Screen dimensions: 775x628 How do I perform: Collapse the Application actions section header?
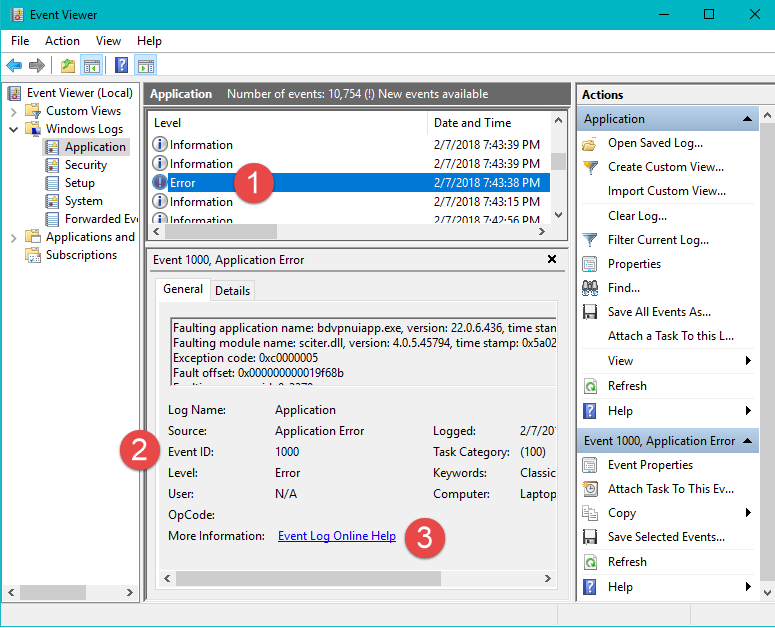pyautogui.click(x=746, y=119)
